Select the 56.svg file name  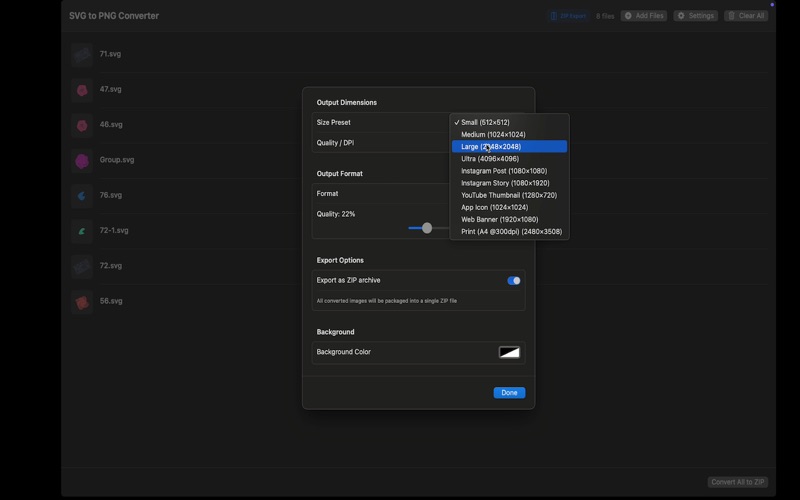point(111,301)
